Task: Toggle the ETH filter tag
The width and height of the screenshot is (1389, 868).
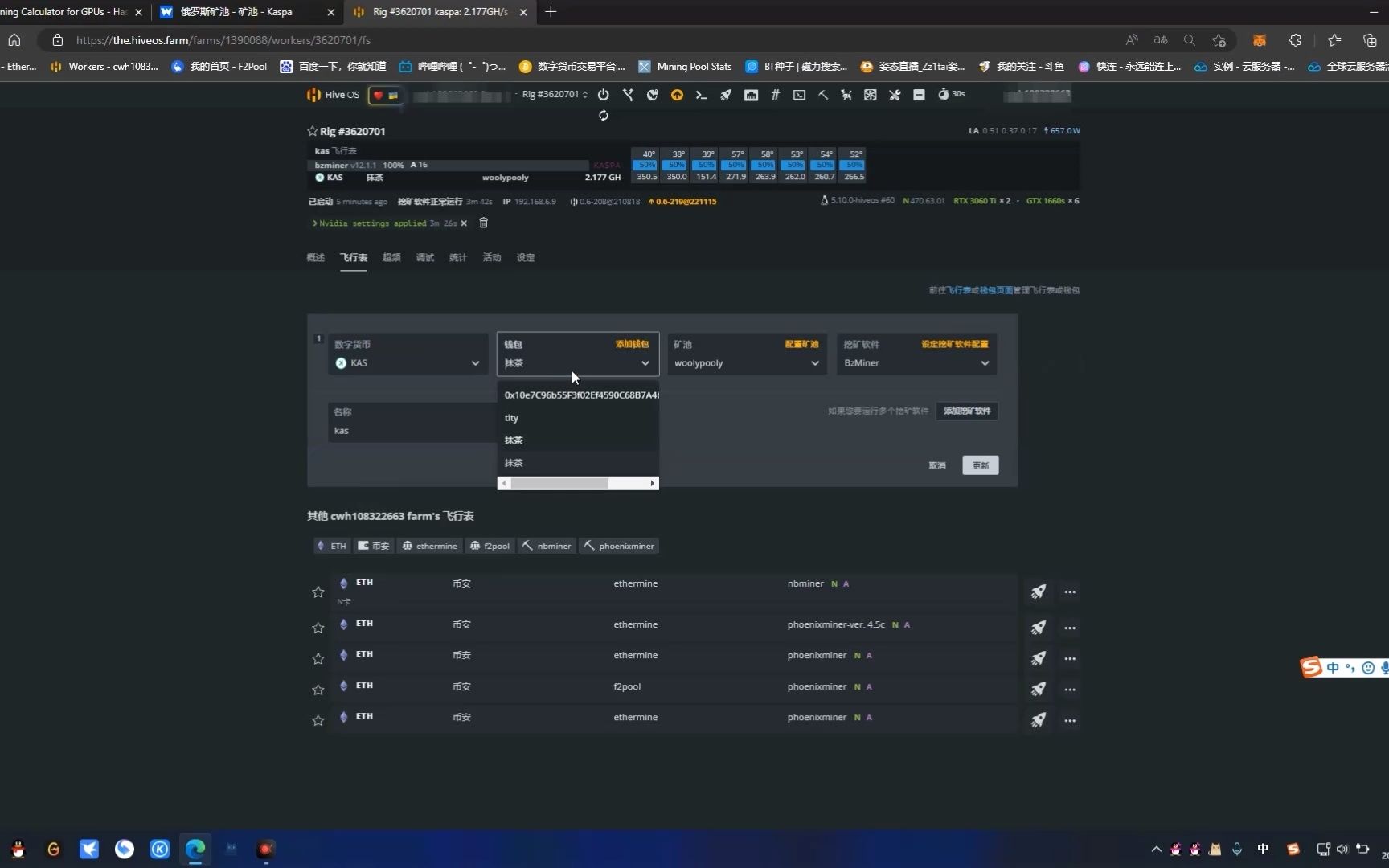Action: 331,546
